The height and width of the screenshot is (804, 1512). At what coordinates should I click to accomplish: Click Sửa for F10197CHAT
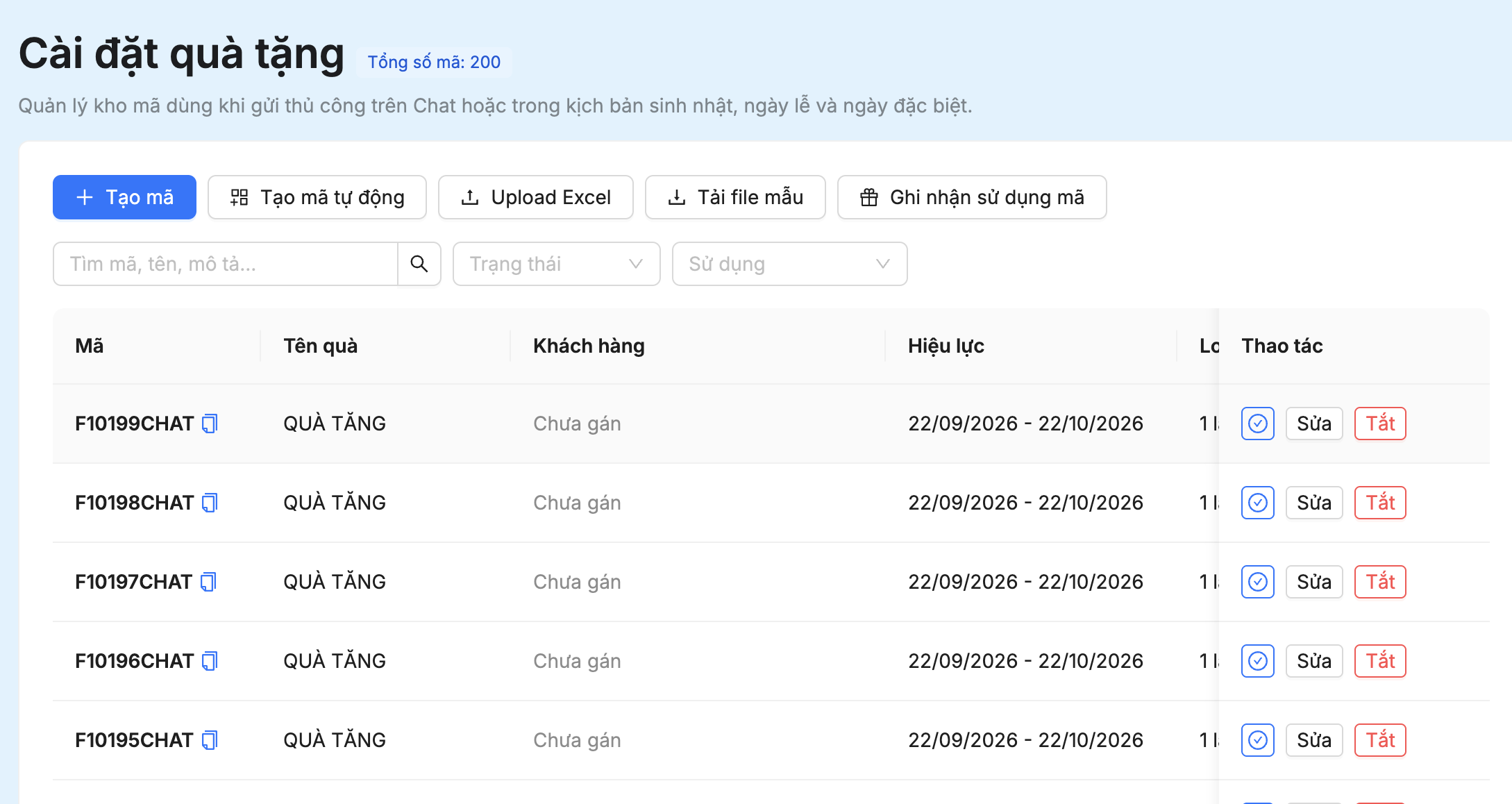point(1314,582)
